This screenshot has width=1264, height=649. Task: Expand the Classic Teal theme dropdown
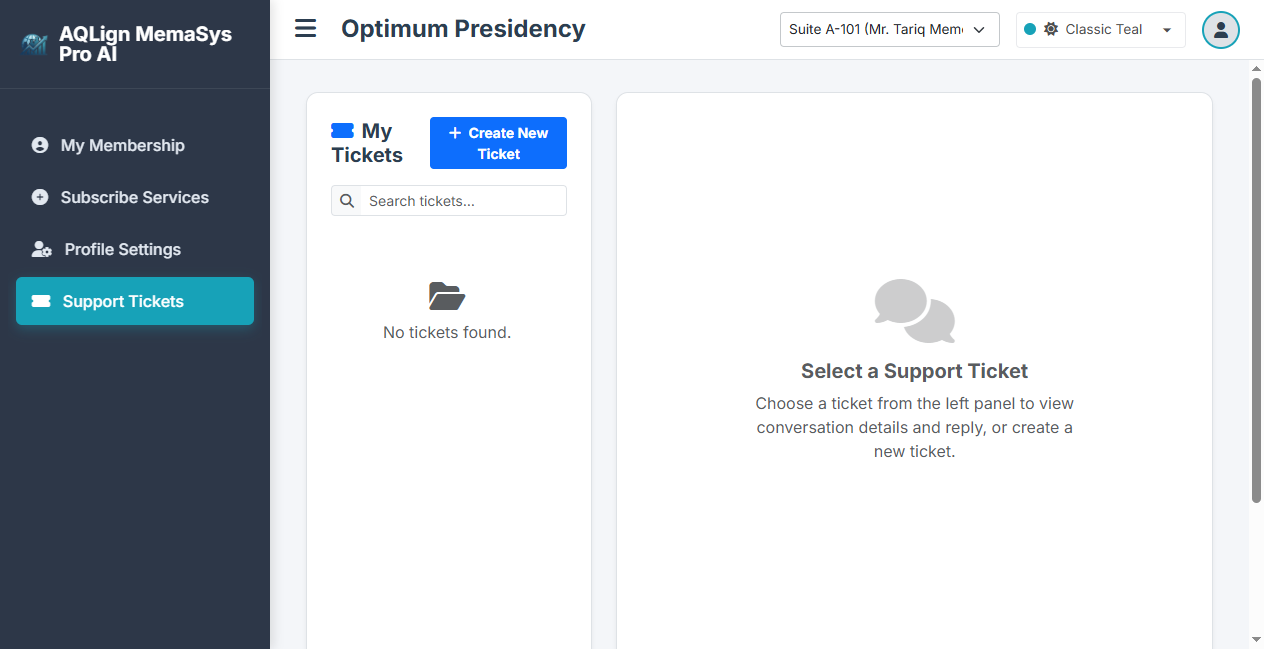[x=1101, y=29]
